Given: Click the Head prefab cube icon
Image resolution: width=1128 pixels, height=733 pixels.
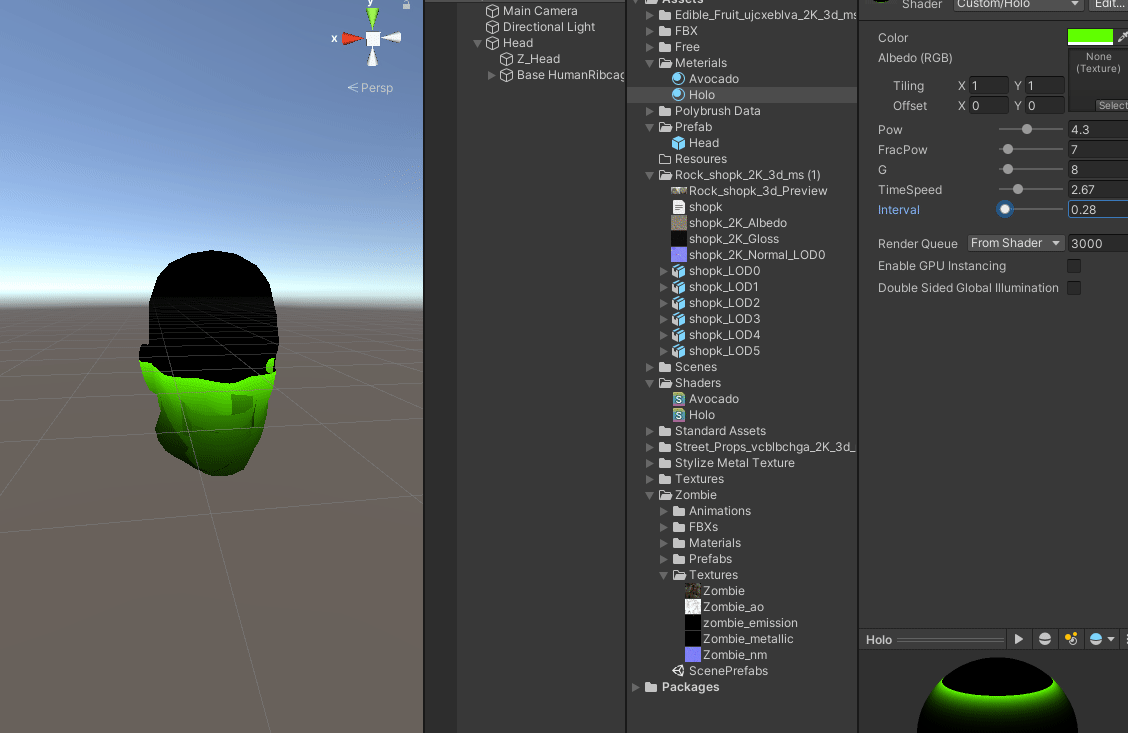Looking at the screenshot, I should click(678, 142).
